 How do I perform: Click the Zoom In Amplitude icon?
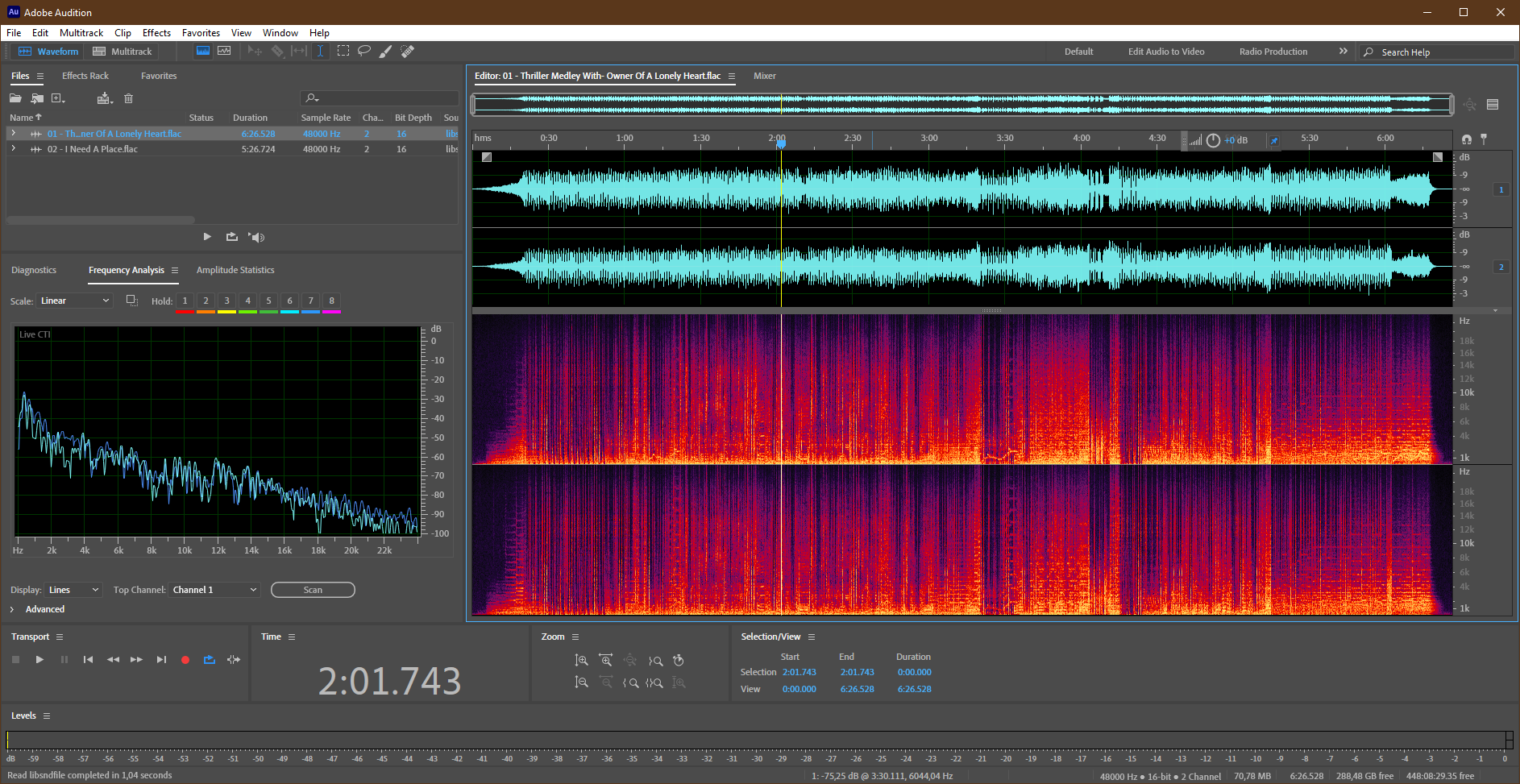point(581,660)
